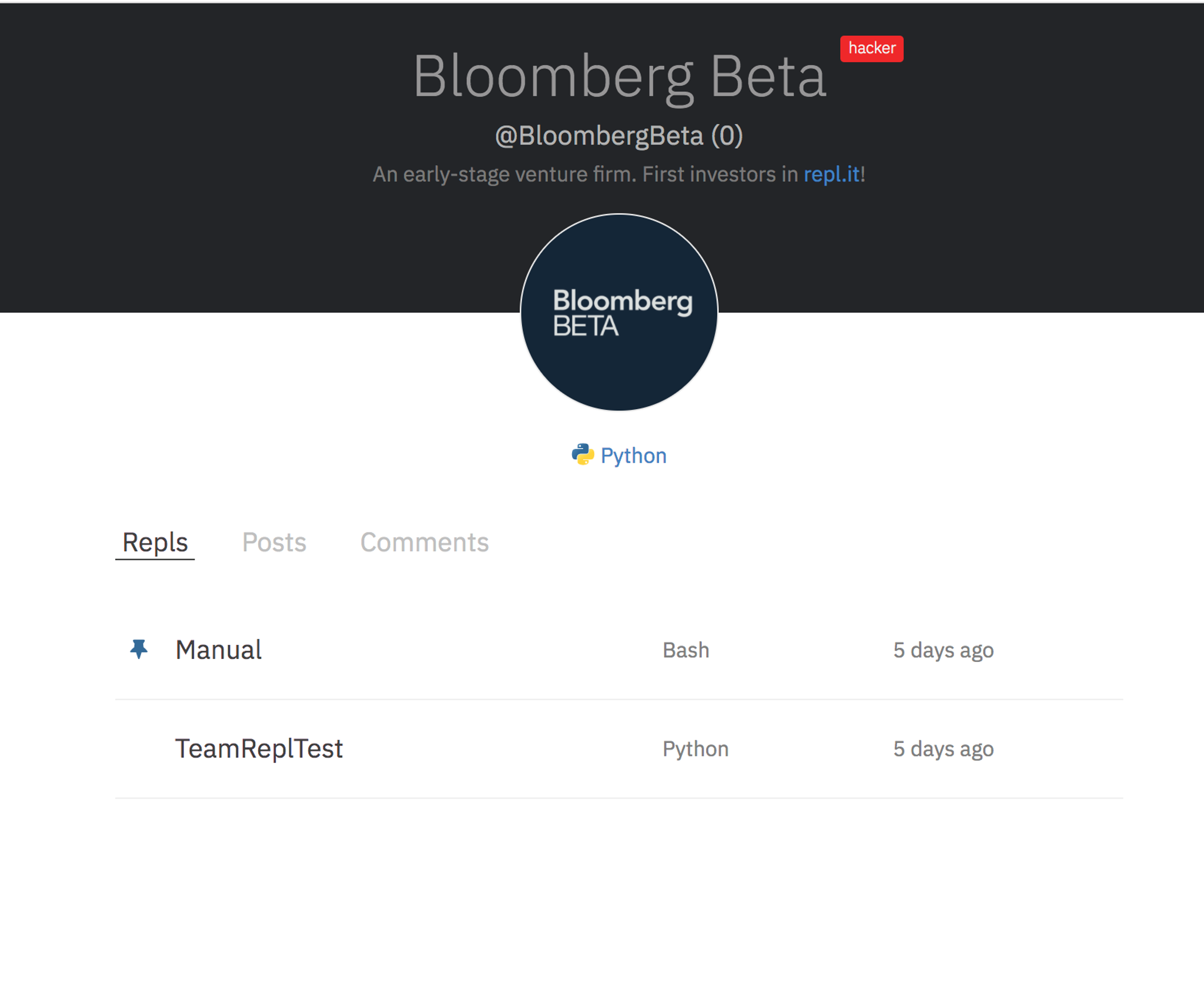Screen dimensions: 1204x984
Task: Click the red hacker badge
Action: 871,48
